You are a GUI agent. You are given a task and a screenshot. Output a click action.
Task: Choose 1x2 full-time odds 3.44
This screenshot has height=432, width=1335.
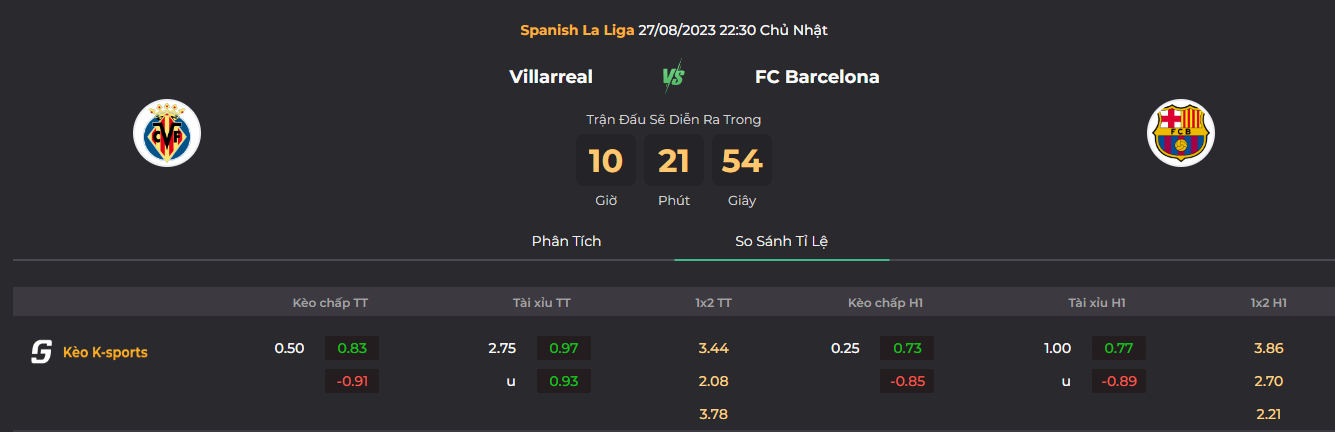713,348
